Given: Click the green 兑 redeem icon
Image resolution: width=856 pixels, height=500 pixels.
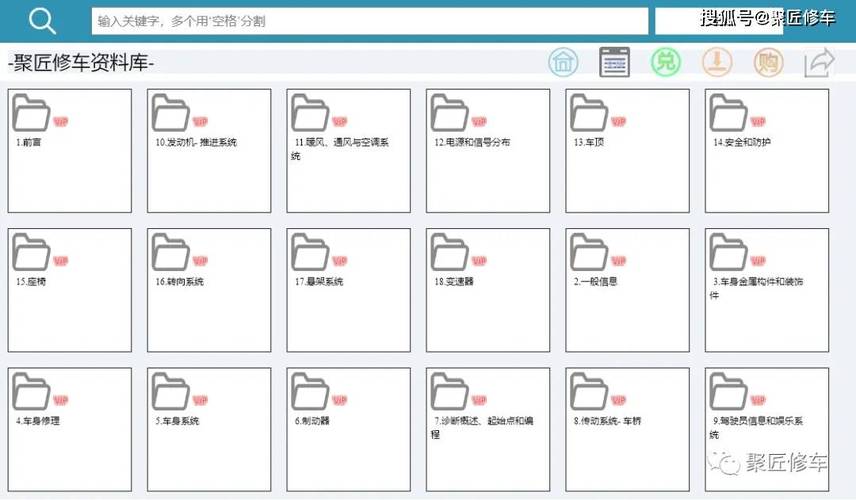Looking at the screenshot, I should 665,62.
